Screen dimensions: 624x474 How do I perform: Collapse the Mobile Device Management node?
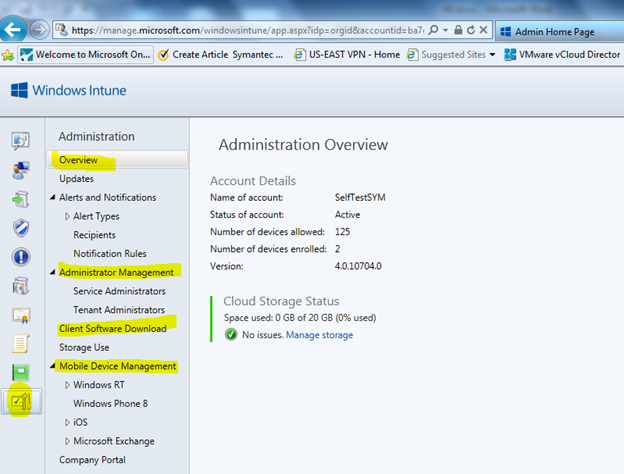(x=53, y=366)
